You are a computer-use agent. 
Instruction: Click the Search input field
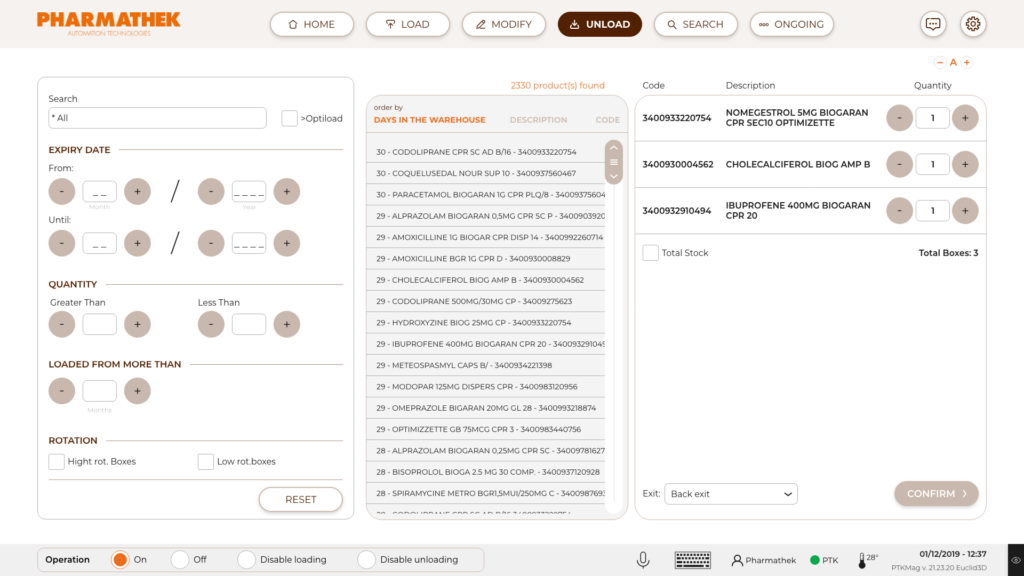tap(157, 118)
